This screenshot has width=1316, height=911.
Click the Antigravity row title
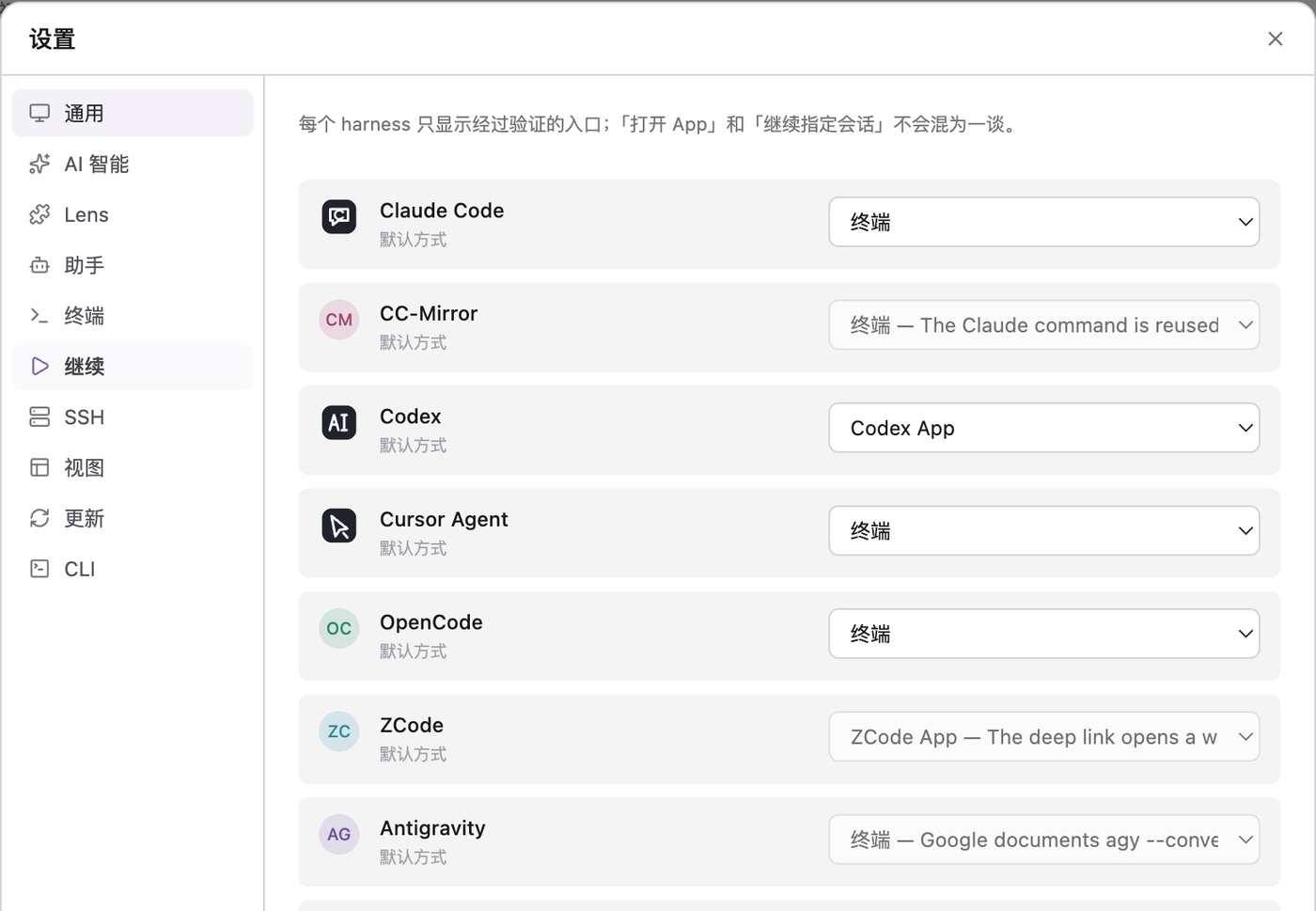click(432, 828)
